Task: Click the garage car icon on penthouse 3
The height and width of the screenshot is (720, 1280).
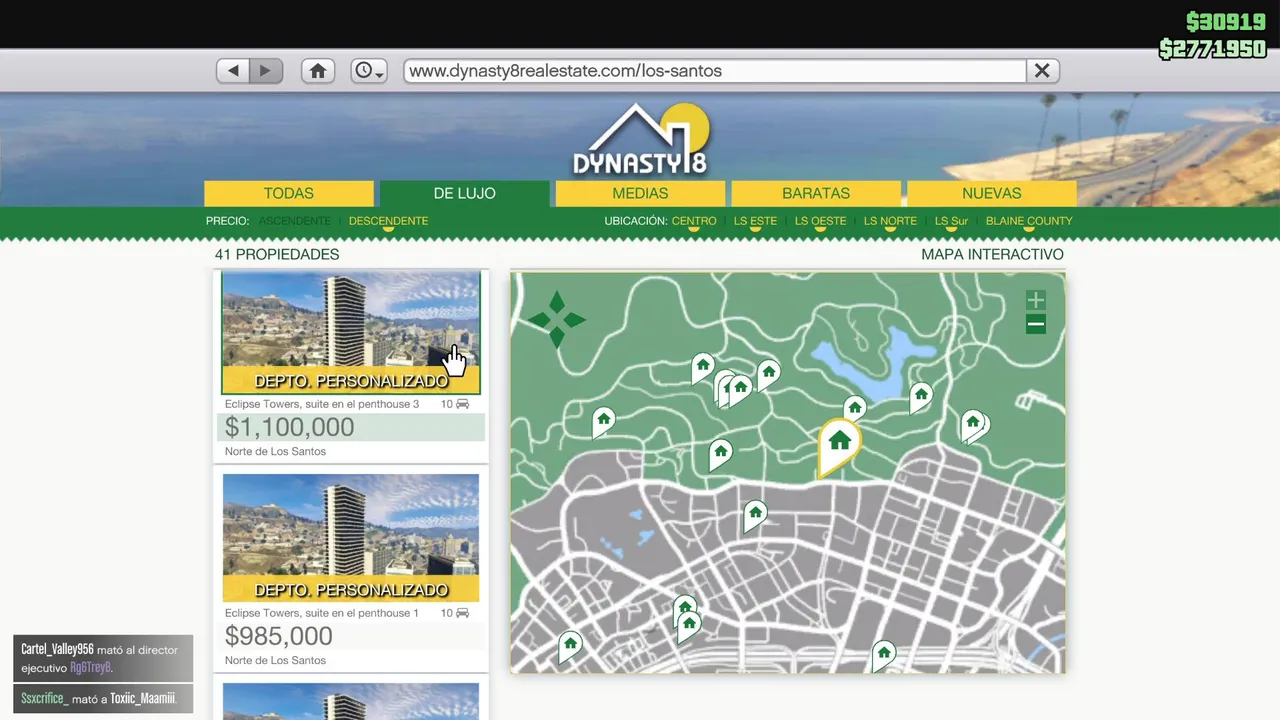Action: click(462, 404)
